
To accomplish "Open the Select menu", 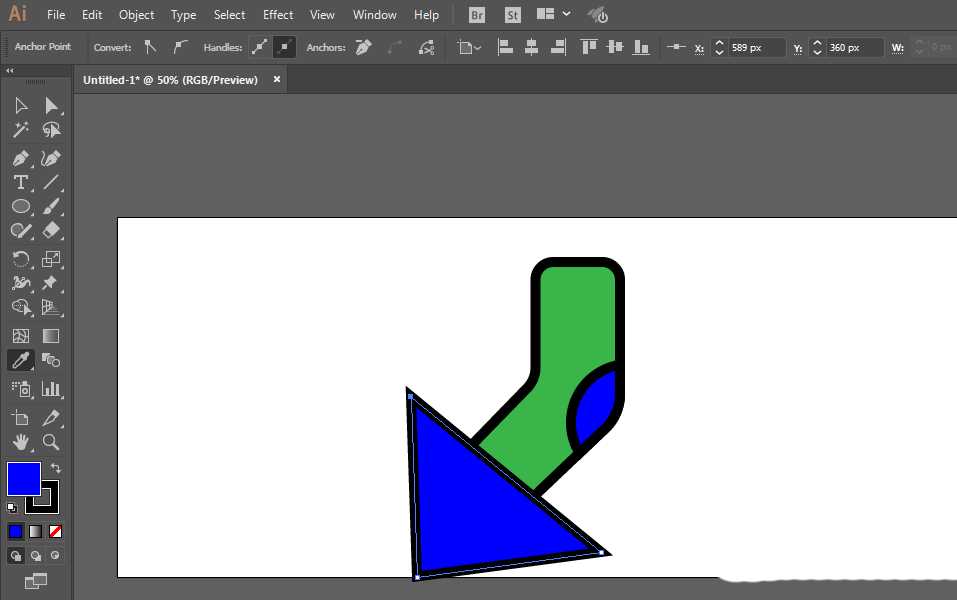I will (229, 14).
